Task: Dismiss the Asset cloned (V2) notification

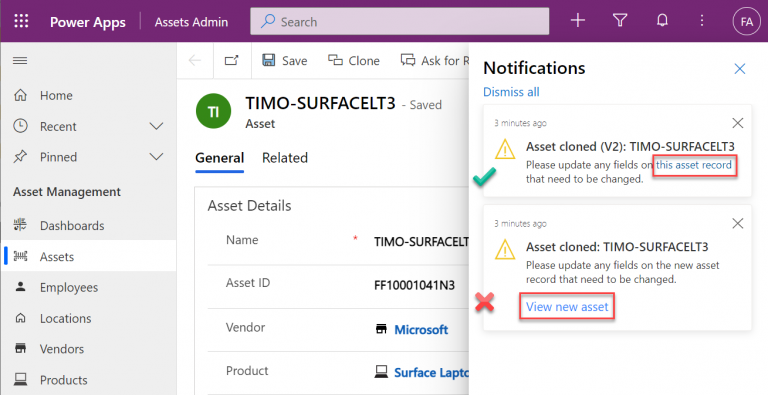Action: [738, 123]
